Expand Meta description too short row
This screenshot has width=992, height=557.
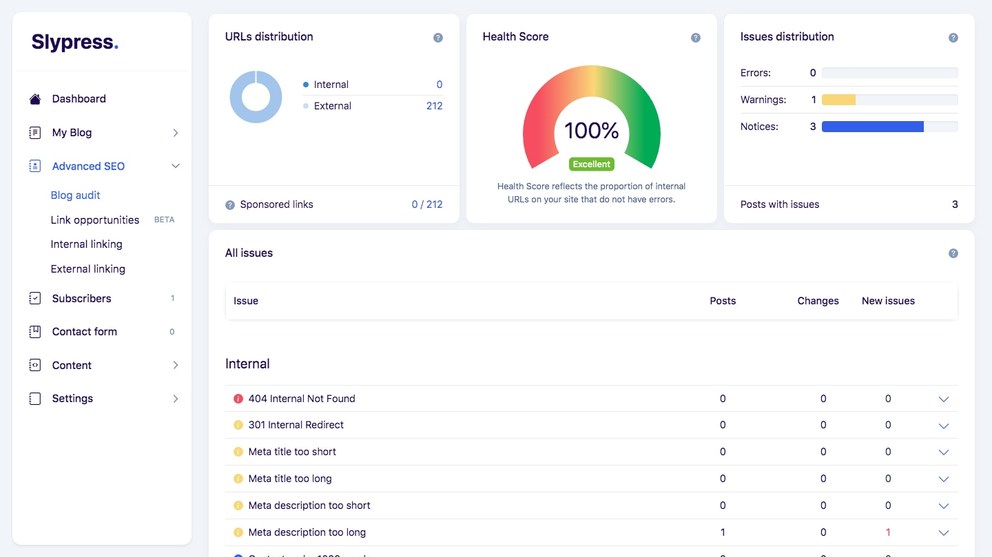(x=943, y=506)
